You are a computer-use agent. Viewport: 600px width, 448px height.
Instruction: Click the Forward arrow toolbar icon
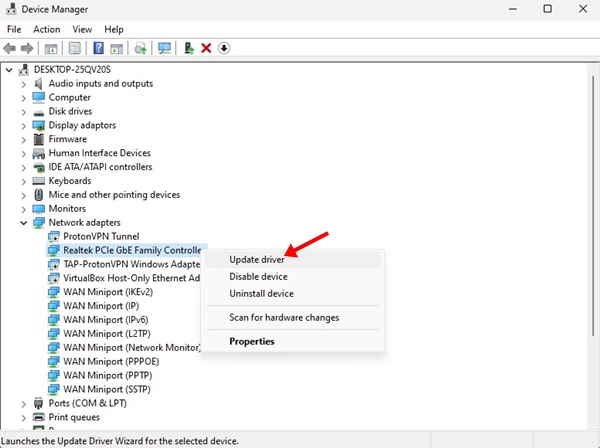[27, 48]
